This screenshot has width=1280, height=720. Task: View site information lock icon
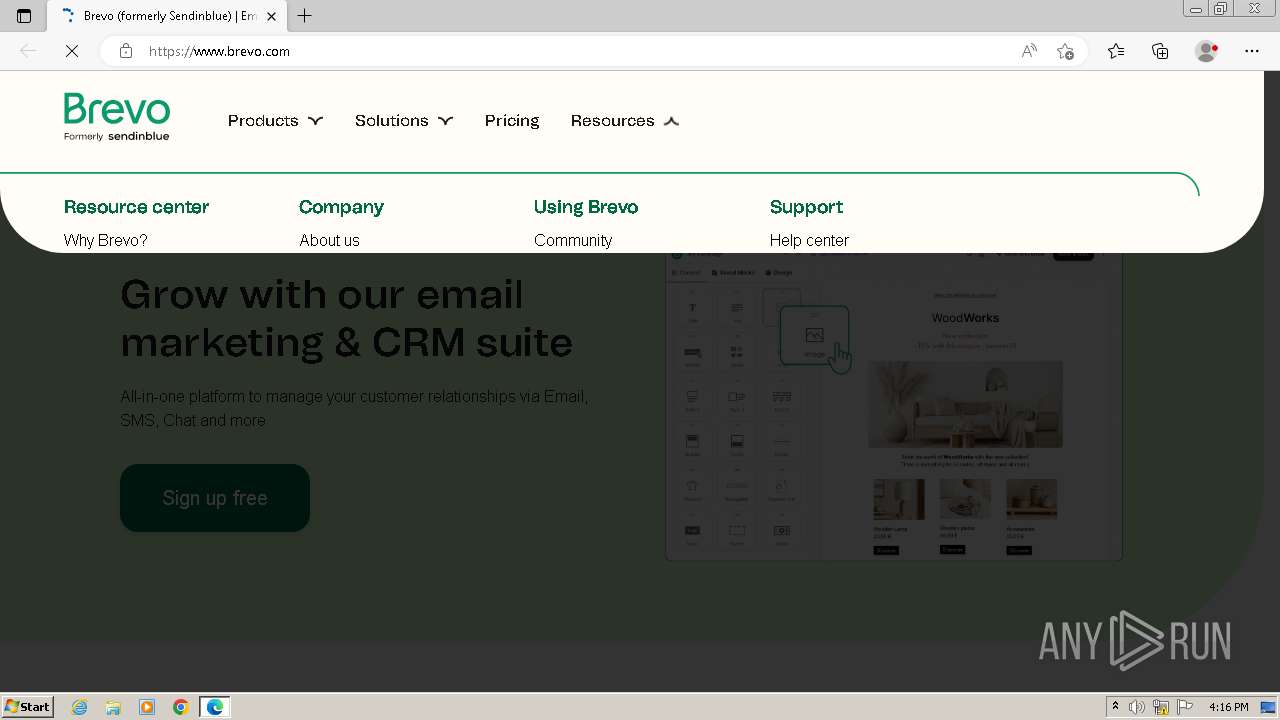click(x=126, y=51)
